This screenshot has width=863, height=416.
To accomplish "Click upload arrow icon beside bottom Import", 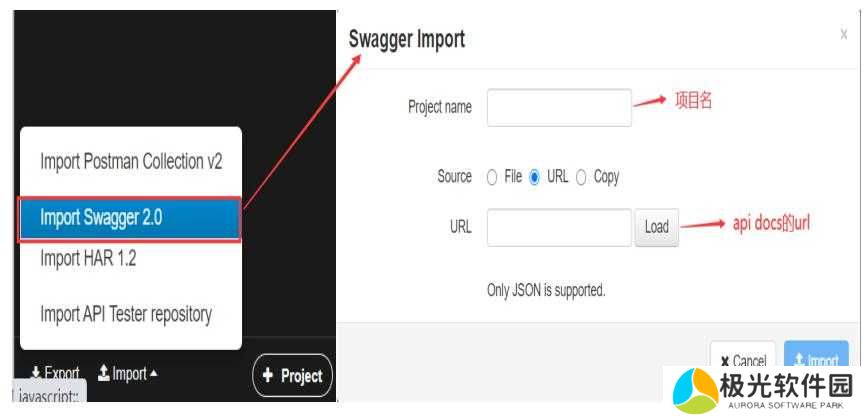I will (x=103, y=374).
